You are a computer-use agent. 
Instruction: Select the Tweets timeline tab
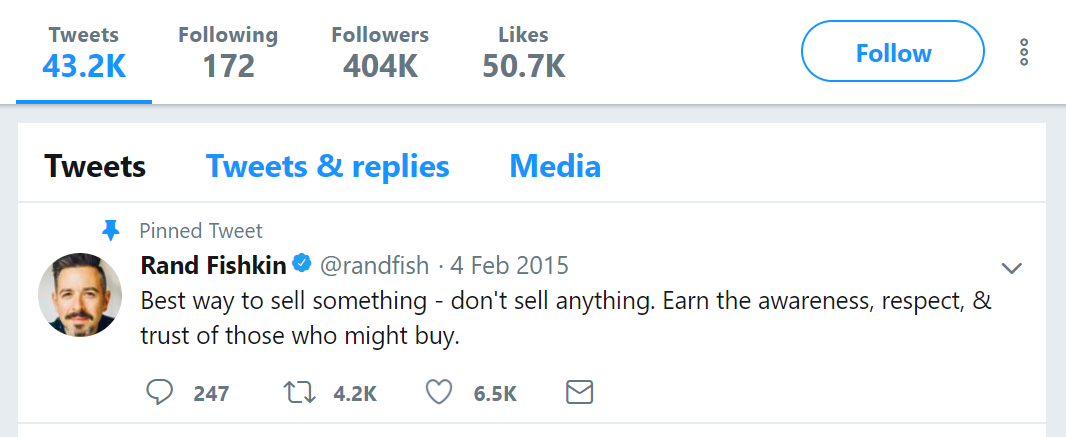pos(95,166)
